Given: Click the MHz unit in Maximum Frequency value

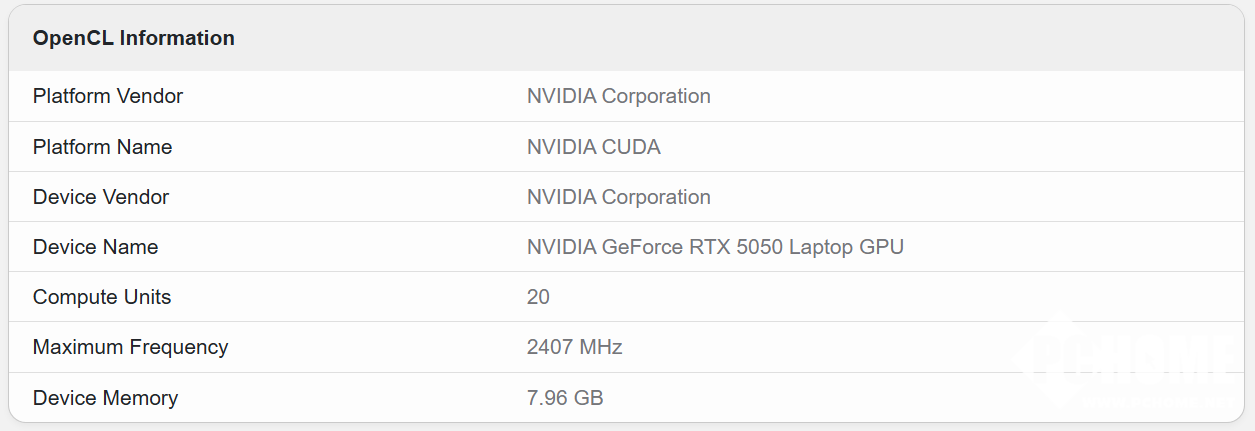Looking at the screenshot, I should pyautogui.click(x=601, y=347).
